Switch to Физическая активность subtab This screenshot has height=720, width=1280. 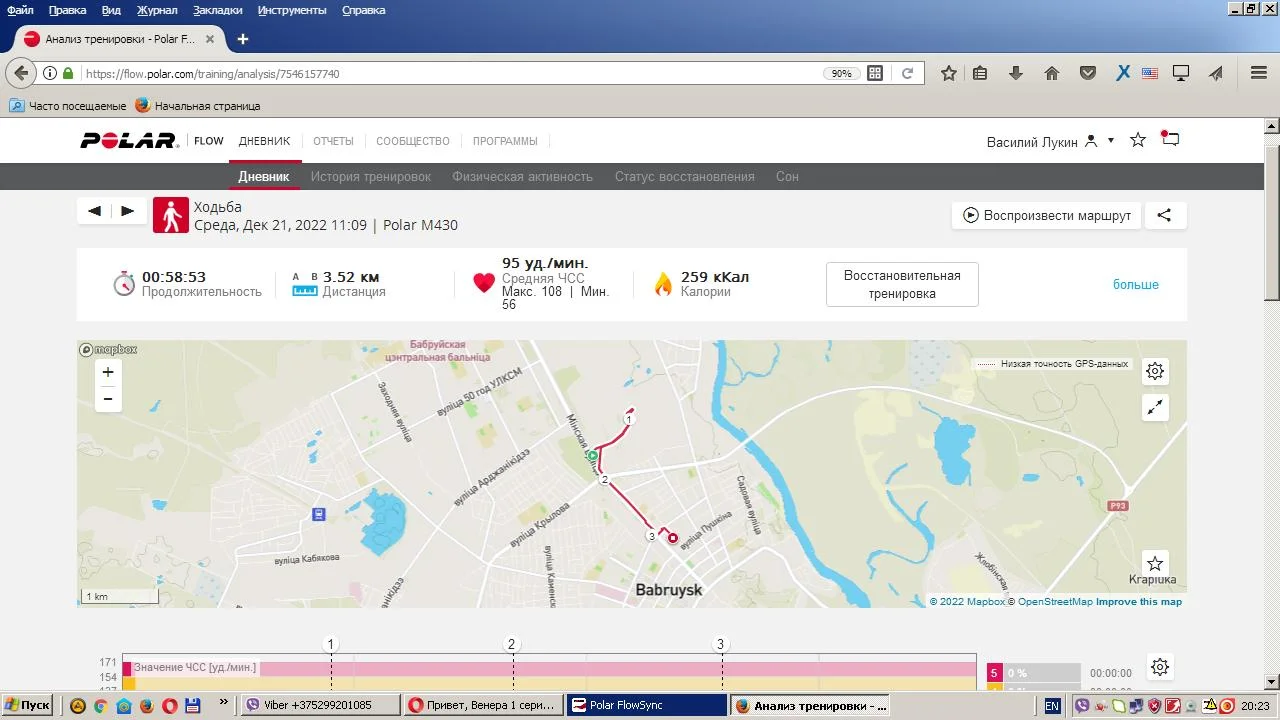[522, 177]
